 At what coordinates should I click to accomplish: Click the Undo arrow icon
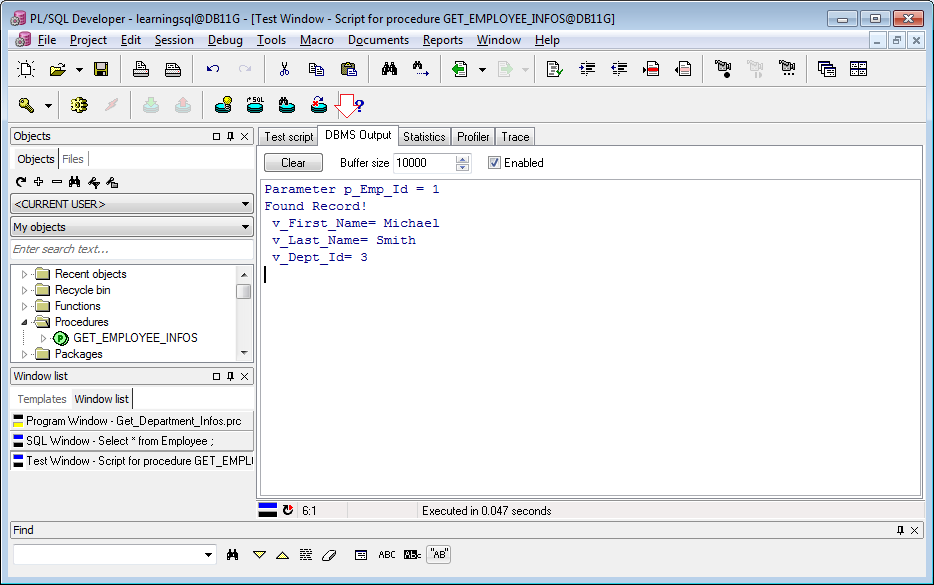(213, 69)
